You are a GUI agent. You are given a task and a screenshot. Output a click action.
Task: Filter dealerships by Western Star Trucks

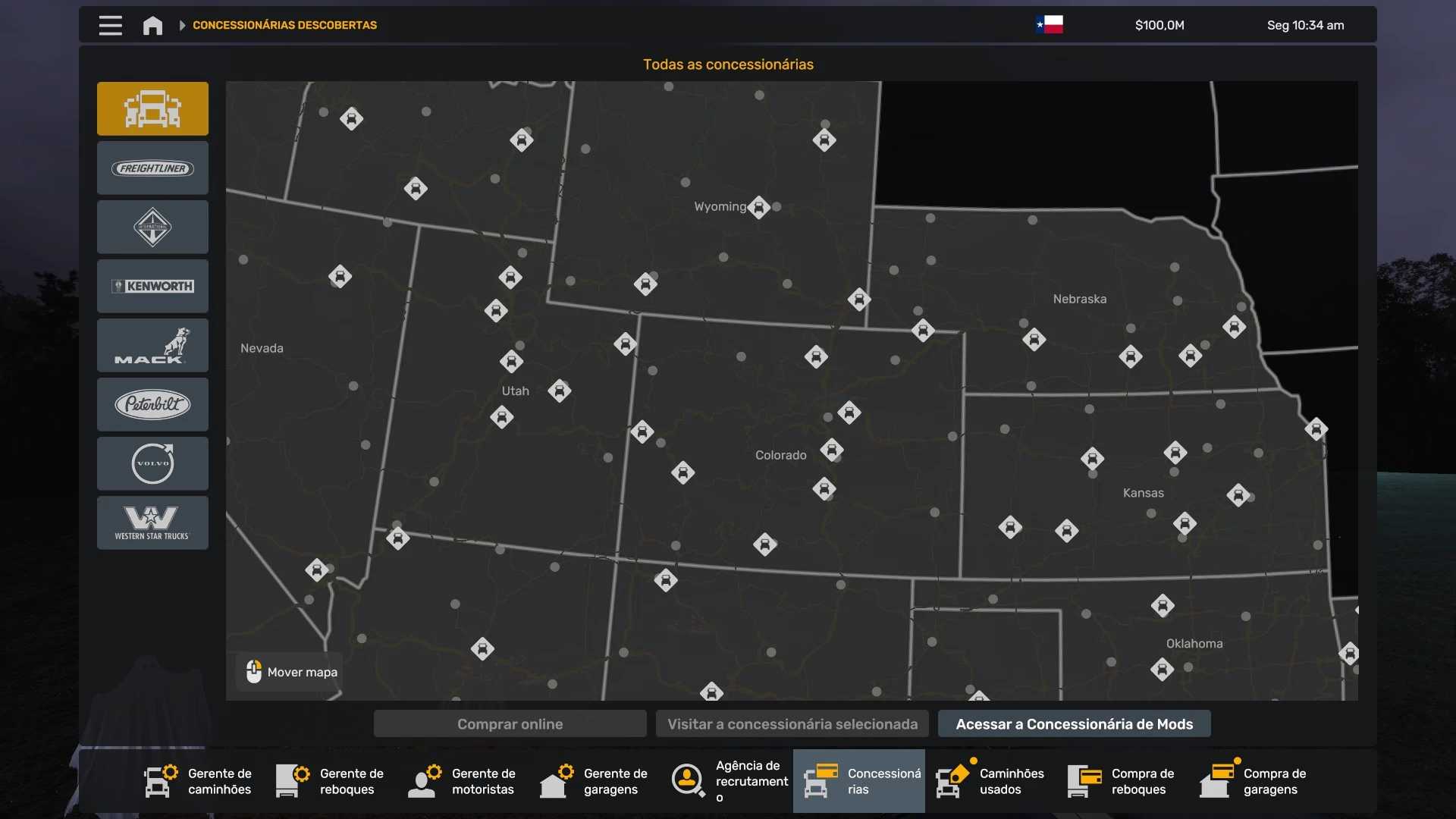[152, 523]
